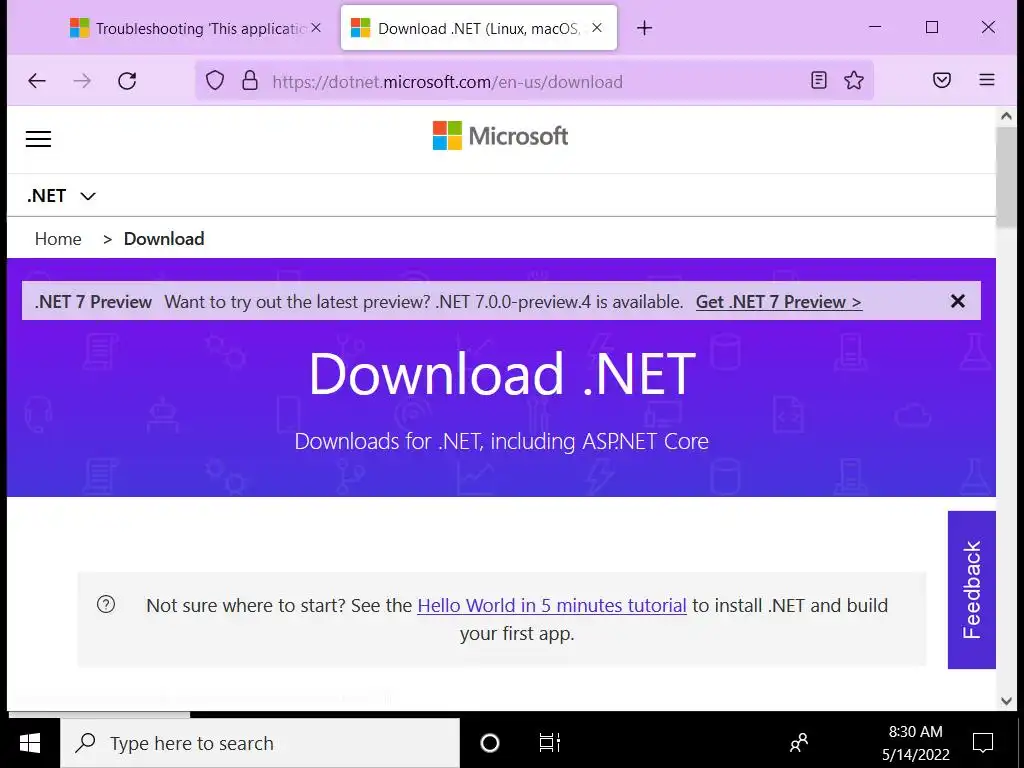Click the Microsoft logo
This screenshot has height=768, width=1024.
coord(500,136)
